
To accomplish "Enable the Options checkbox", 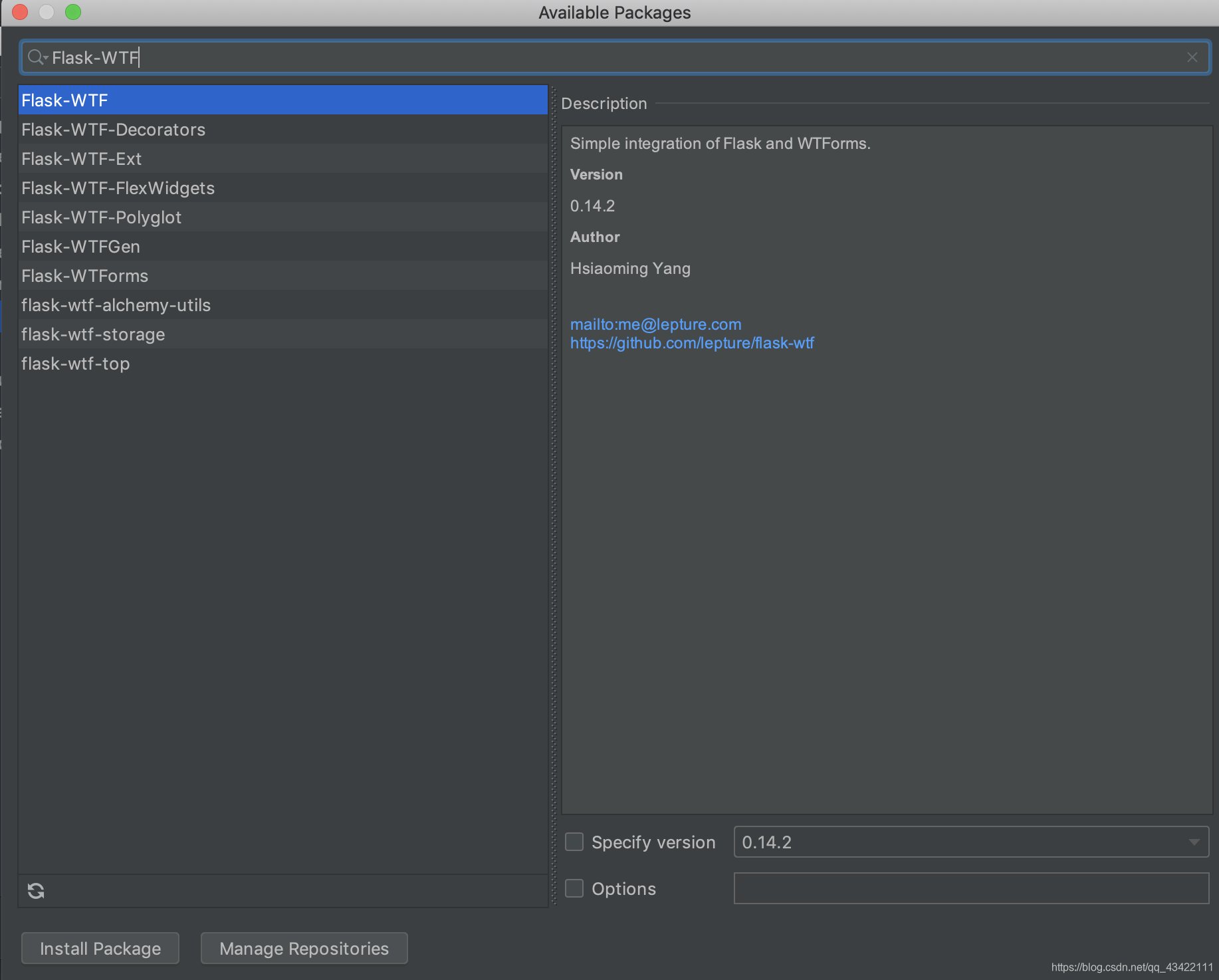I will pyautogui.click(x=574, y=888).
